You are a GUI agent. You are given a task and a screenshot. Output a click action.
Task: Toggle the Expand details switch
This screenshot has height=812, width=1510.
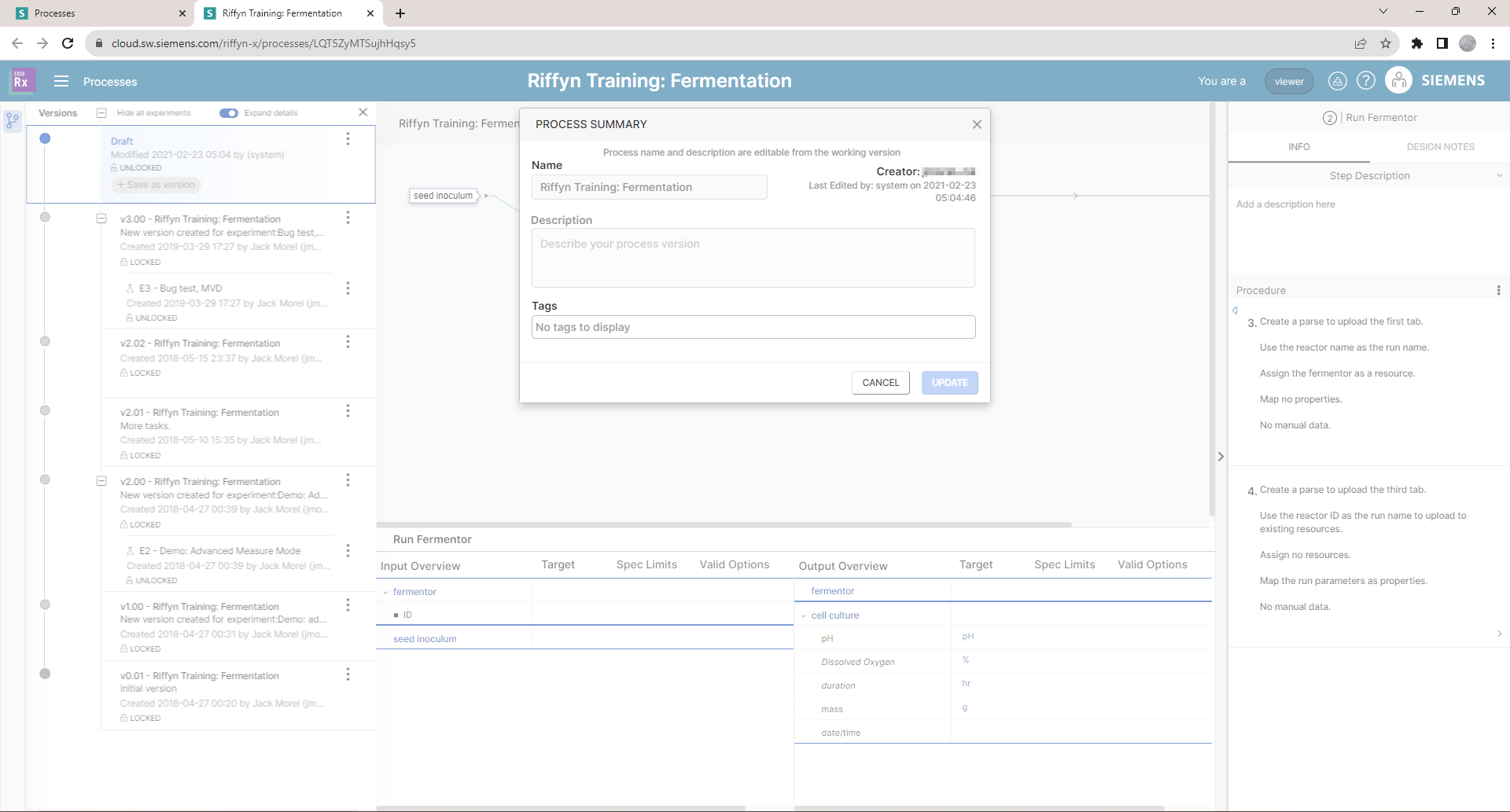tap(229, 113)
